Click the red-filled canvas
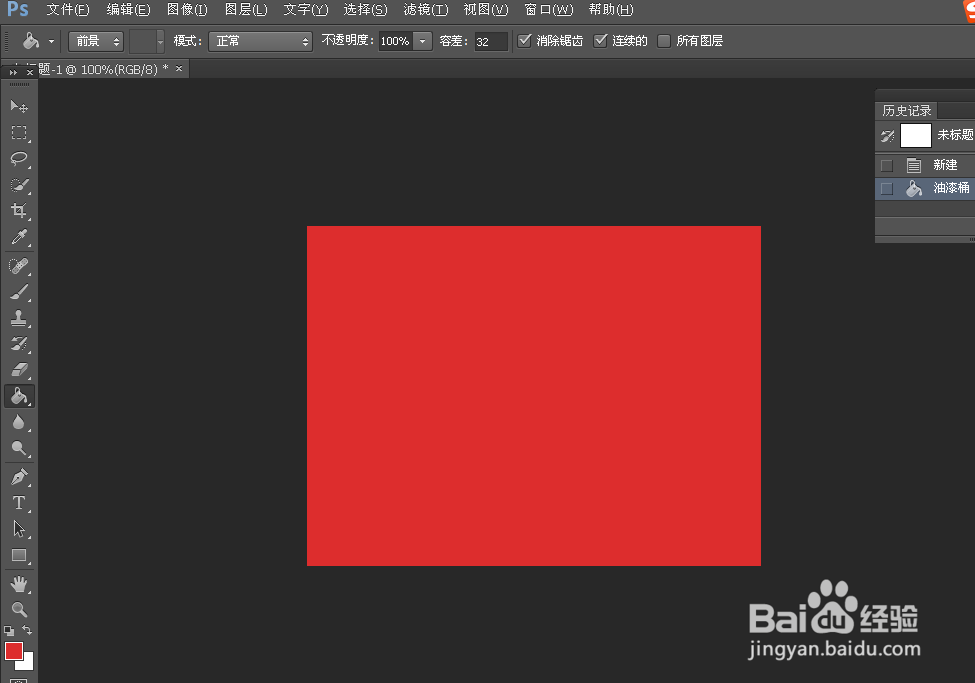The width and height of the screenshot is (975, 683). (534, 396)
